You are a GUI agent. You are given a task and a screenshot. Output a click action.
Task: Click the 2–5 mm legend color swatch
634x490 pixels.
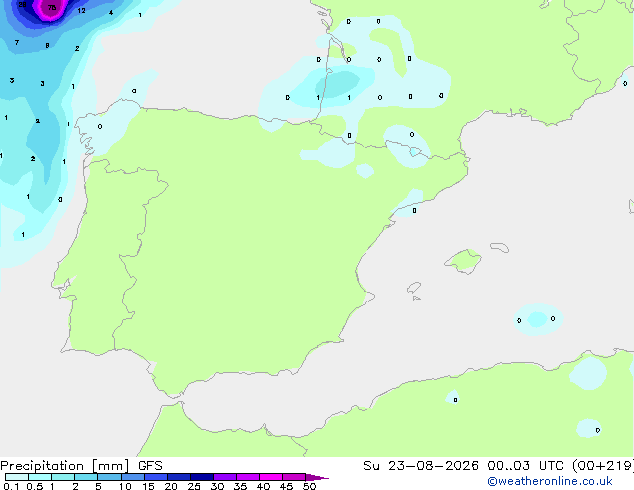[86, 477]
